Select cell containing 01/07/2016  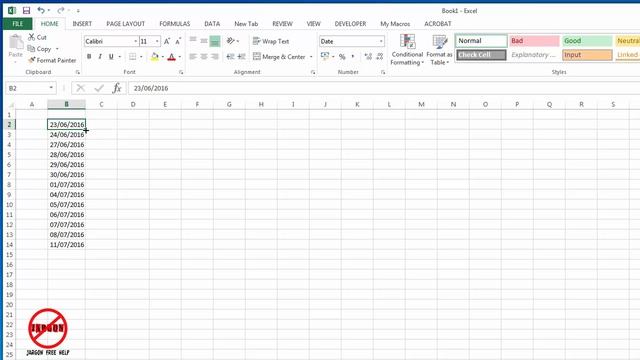[x=67, y=184]
